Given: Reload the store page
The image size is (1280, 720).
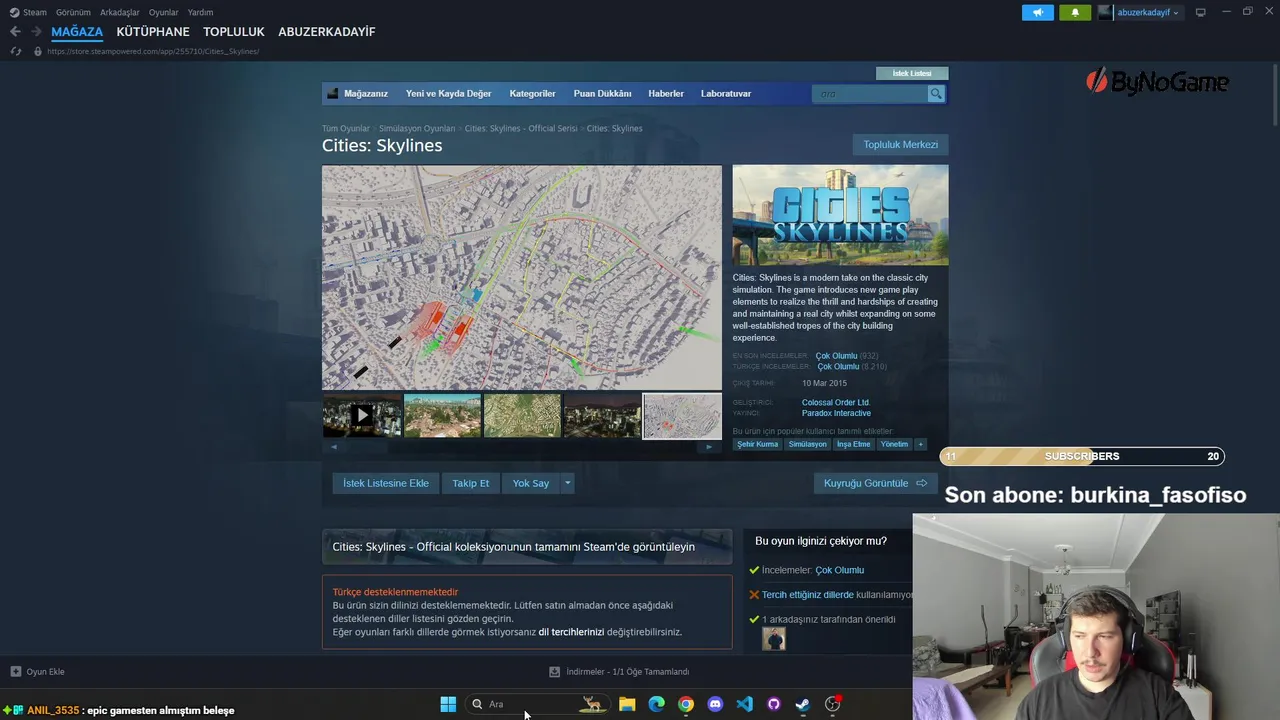Looking at the screenshot, I should [x=16, y=51].
